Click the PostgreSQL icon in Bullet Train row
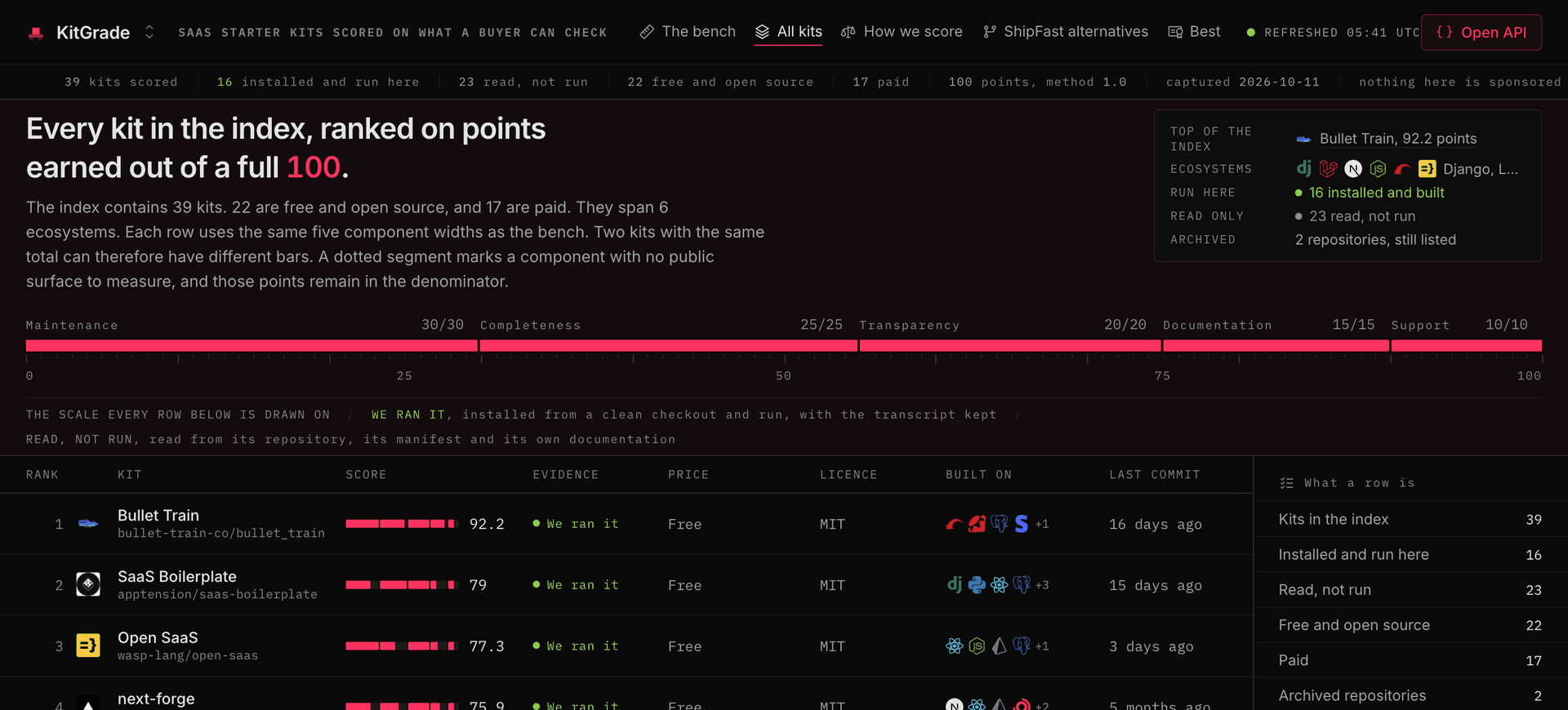This screenshot has height=710, width=1568. point(999,524)
